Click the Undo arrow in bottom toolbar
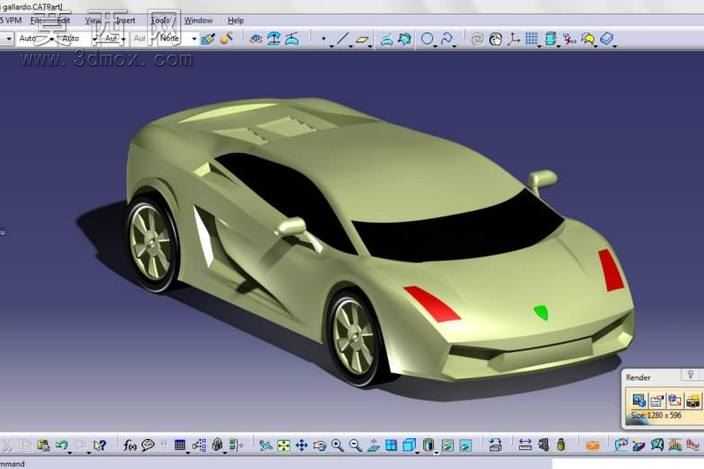Viewport: 704px width, 469px height. tap(62, 445)
